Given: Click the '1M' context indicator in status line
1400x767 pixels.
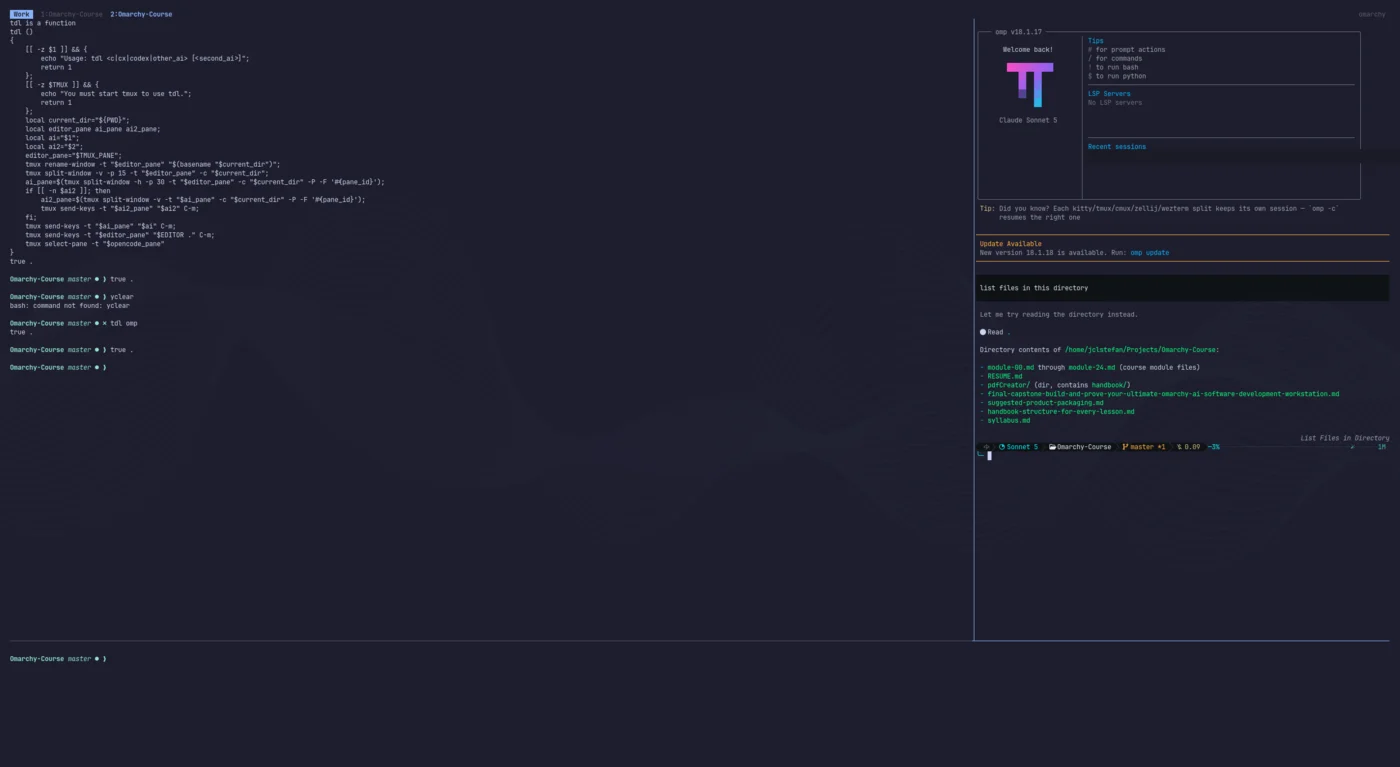Looking at the screenshot, I should coord(1381,447).
